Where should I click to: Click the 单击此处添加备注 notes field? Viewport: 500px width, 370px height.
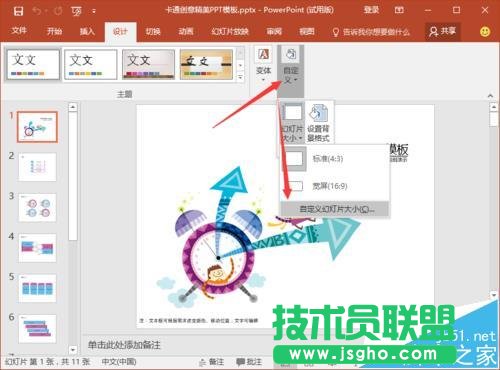tap(124, 345)
